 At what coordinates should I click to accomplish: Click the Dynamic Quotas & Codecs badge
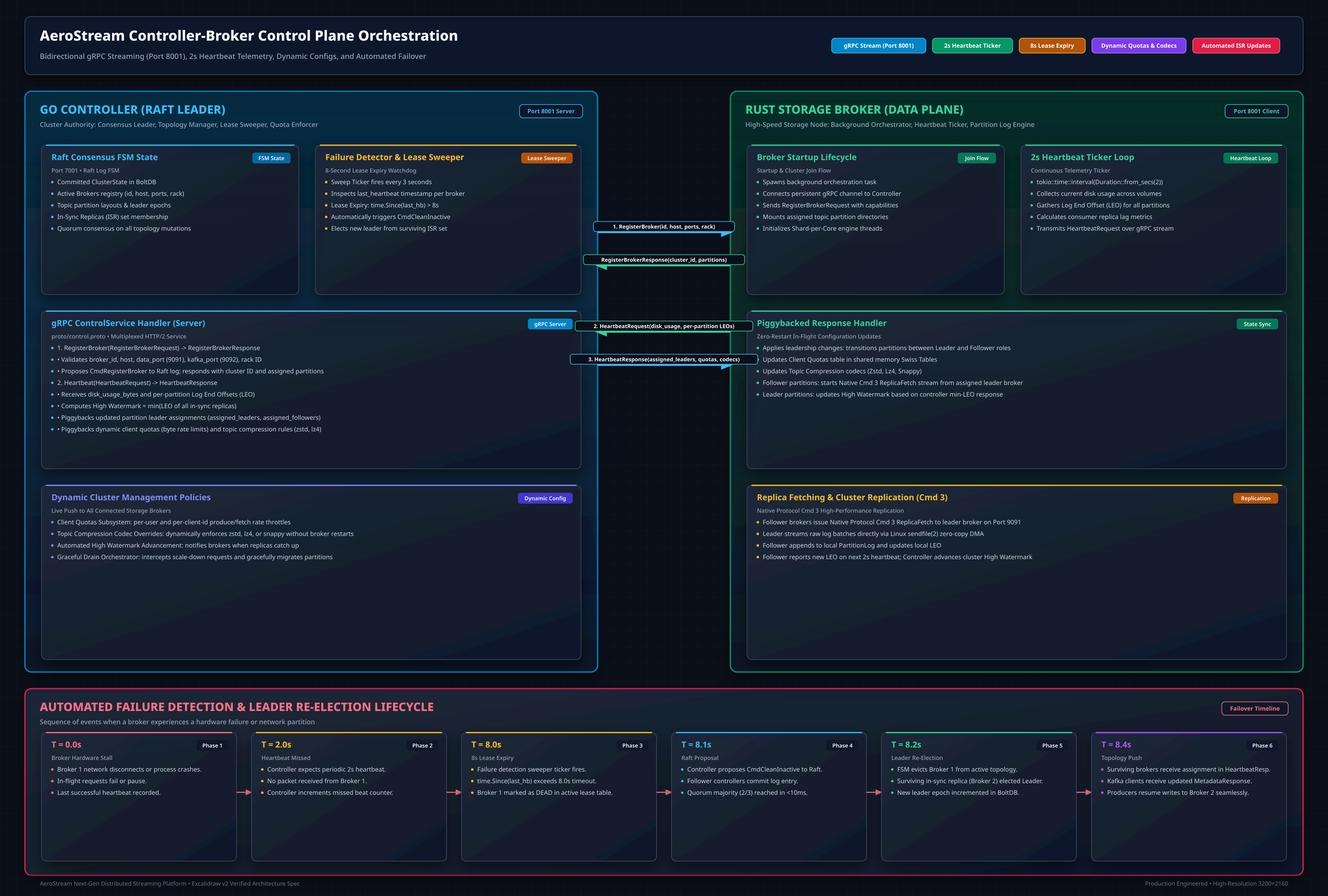click(x=1138, y=46)
